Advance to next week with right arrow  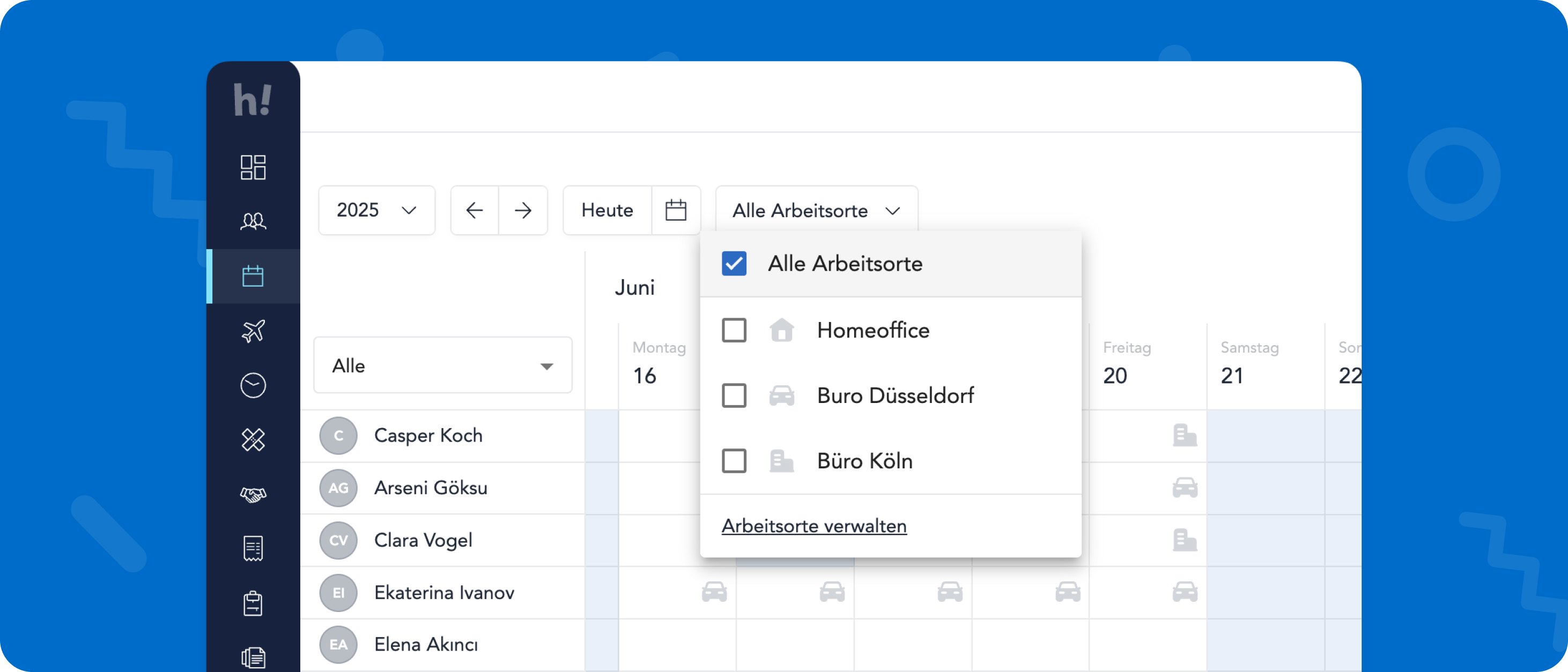(523, 211)
